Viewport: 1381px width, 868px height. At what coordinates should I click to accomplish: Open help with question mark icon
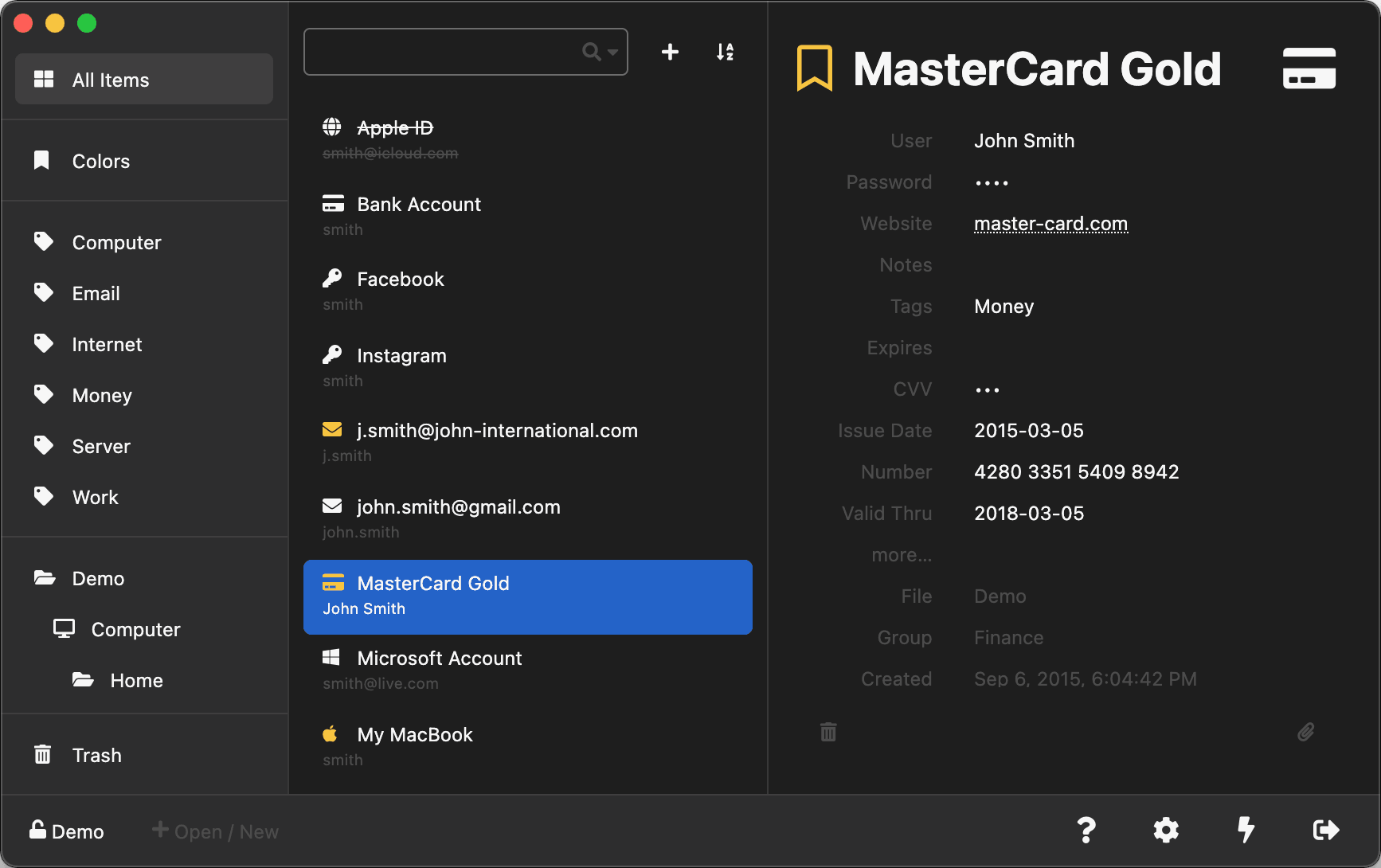pos(1086,831)
